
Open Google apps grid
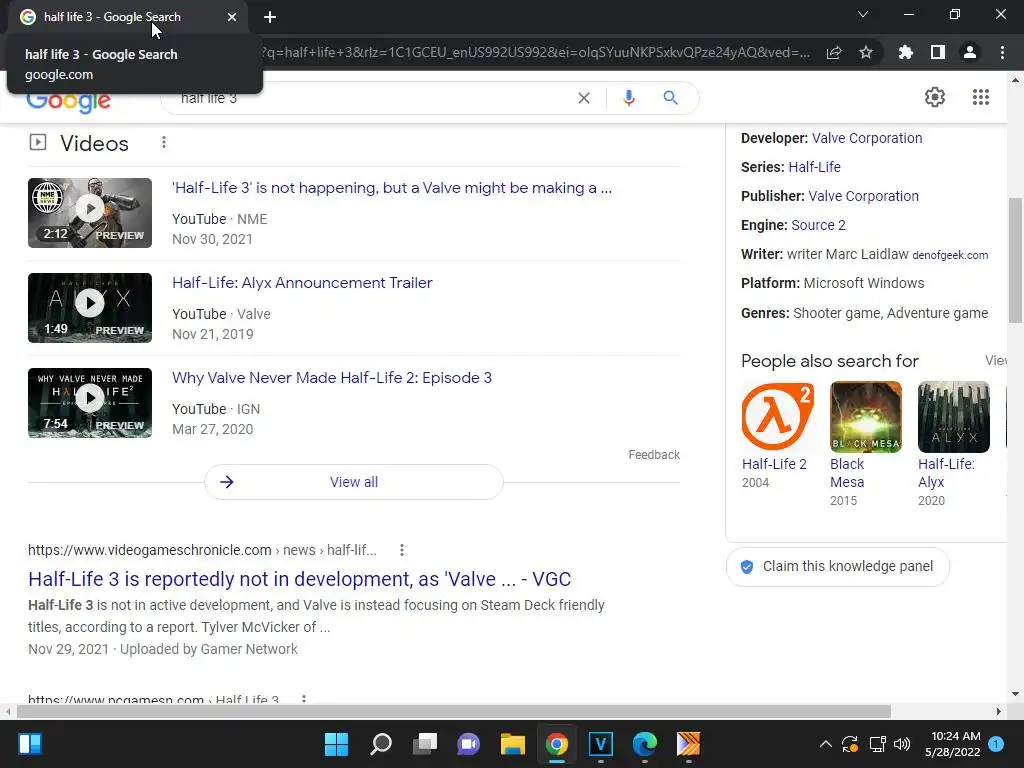980,97
